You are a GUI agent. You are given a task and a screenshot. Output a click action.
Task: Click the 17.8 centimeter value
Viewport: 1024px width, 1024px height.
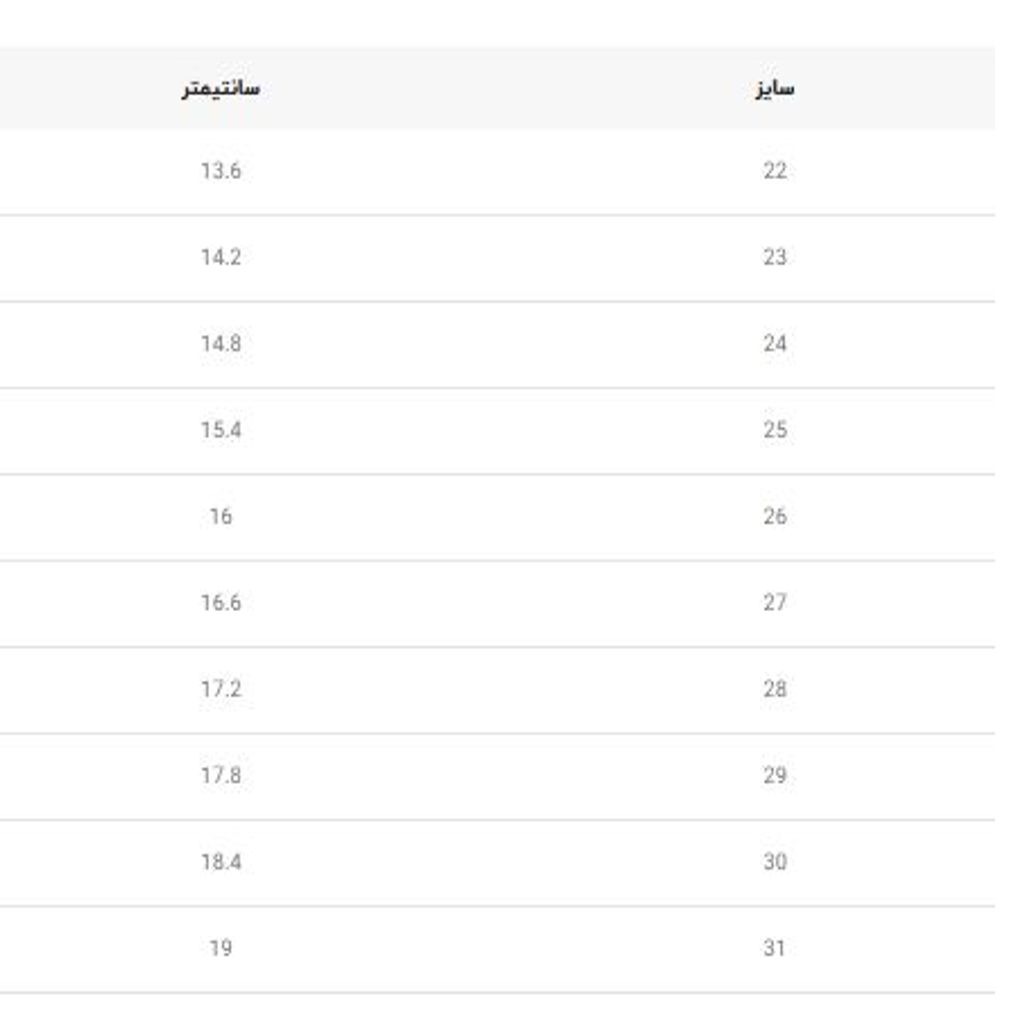pyautogui.click(x=220, y=776)
